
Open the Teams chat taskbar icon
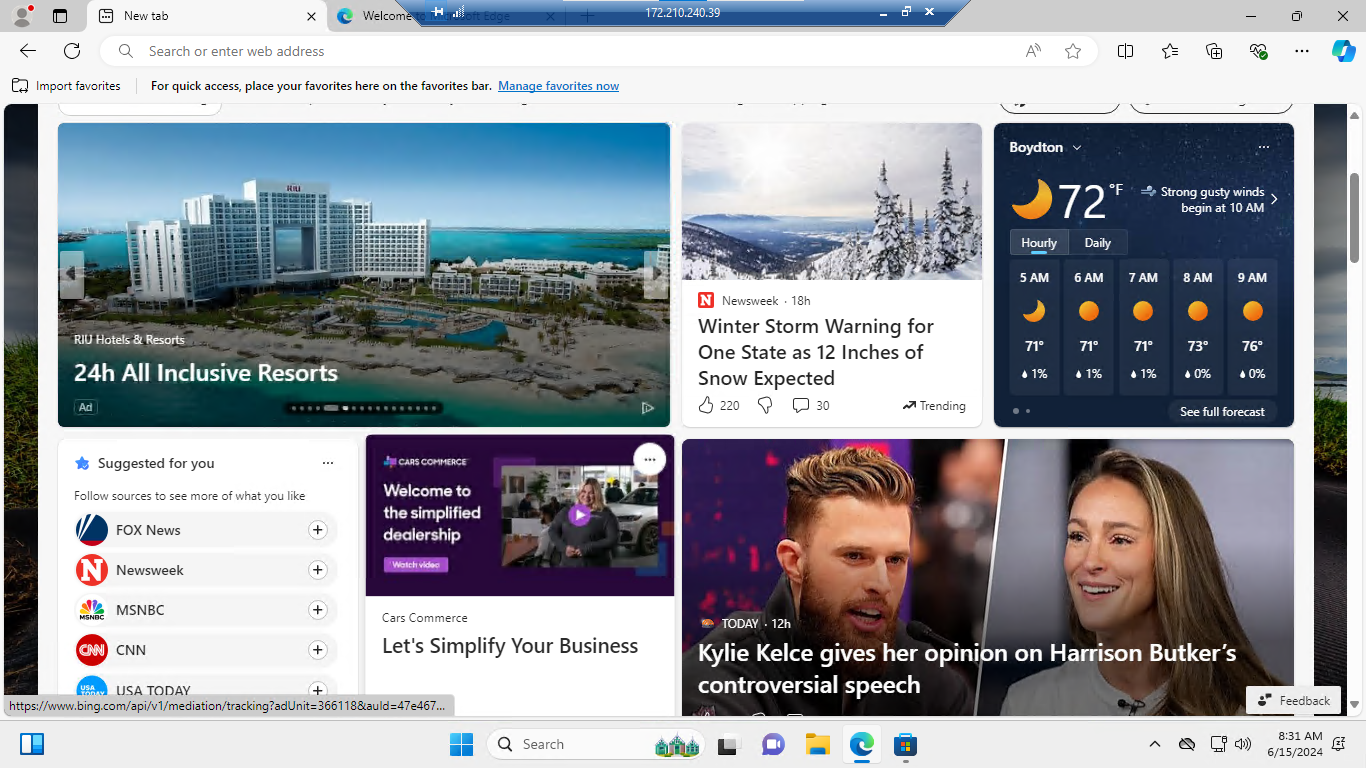tap(773, 744)
